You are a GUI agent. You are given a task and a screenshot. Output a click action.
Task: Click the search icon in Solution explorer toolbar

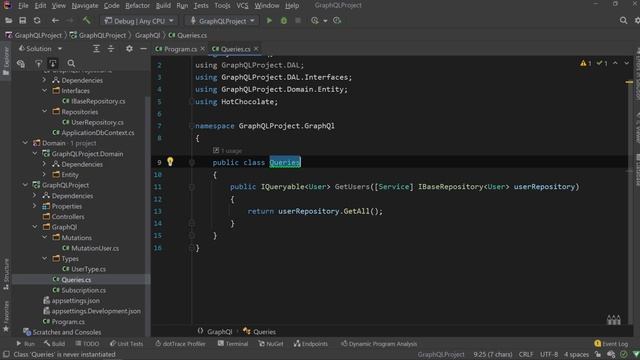(71, 63)
